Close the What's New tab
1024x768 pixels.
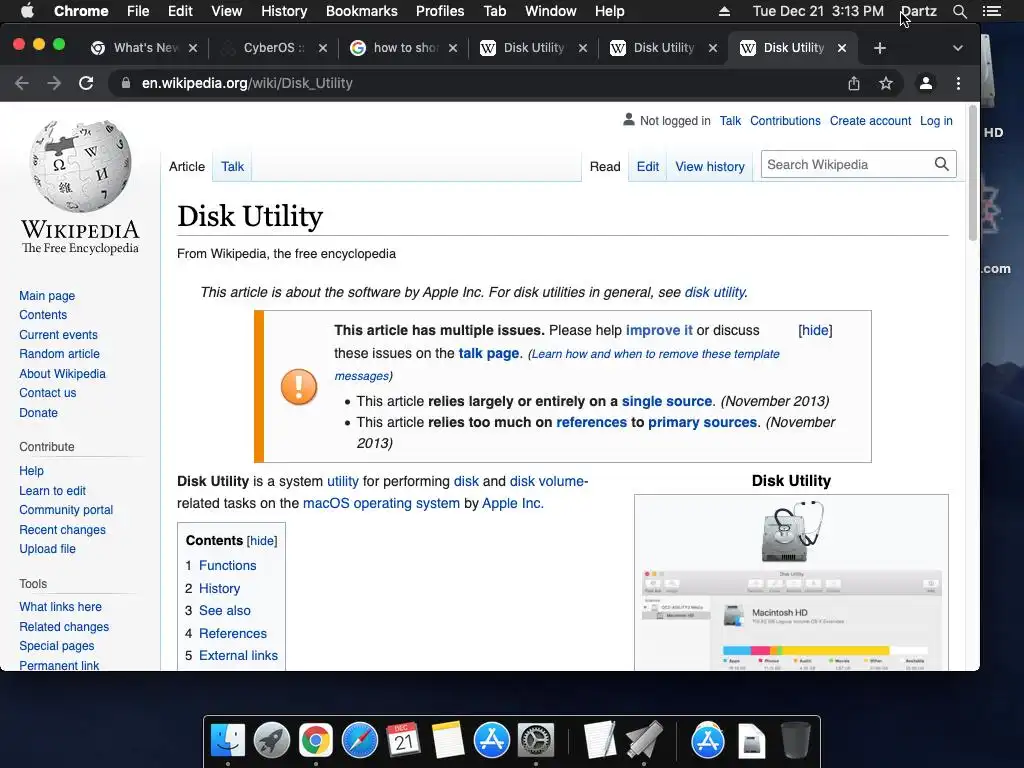point(193,48)
